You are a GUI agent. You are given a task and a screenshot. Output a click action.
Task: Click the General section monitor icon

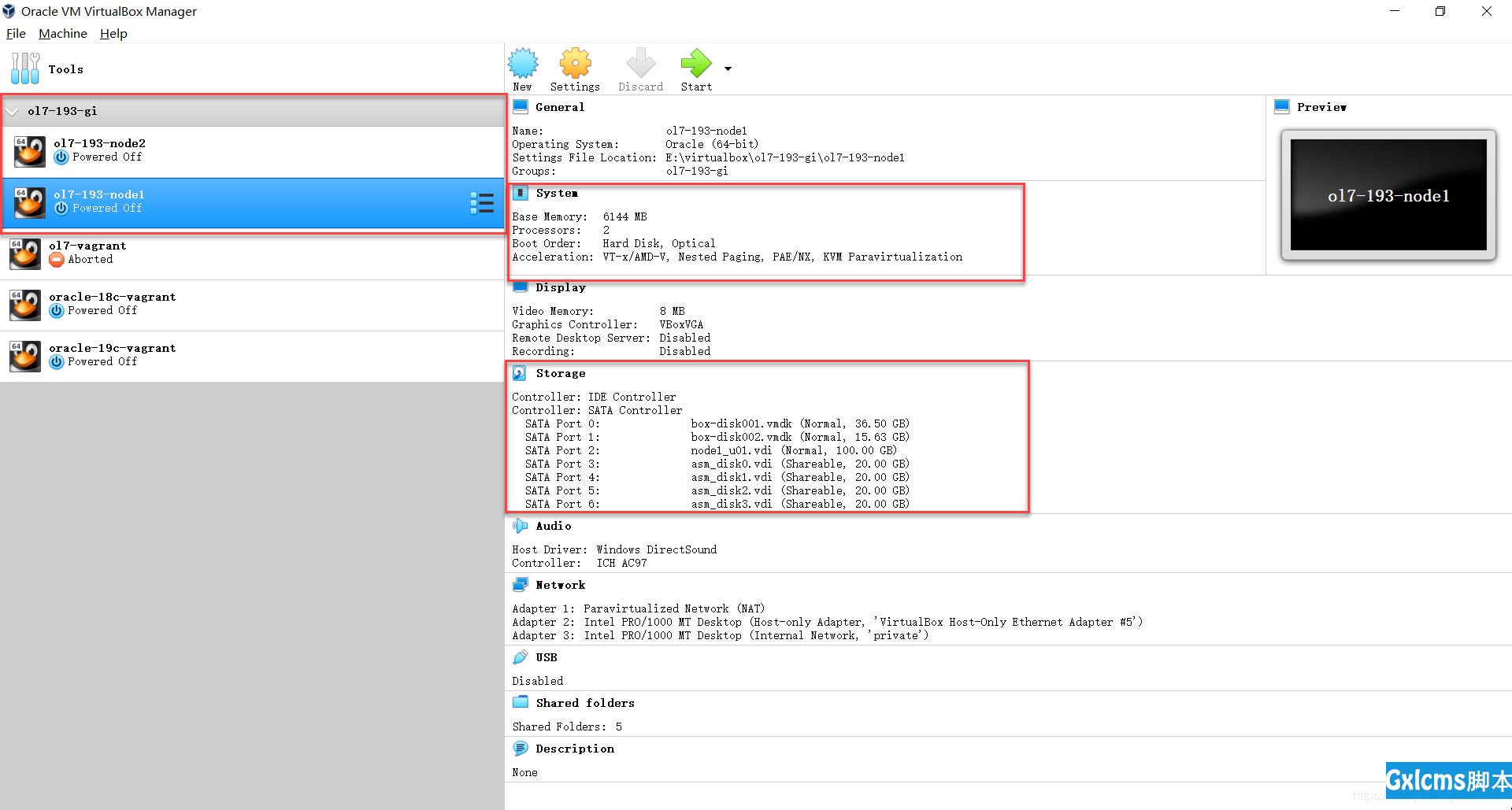[x=521, y=107]
